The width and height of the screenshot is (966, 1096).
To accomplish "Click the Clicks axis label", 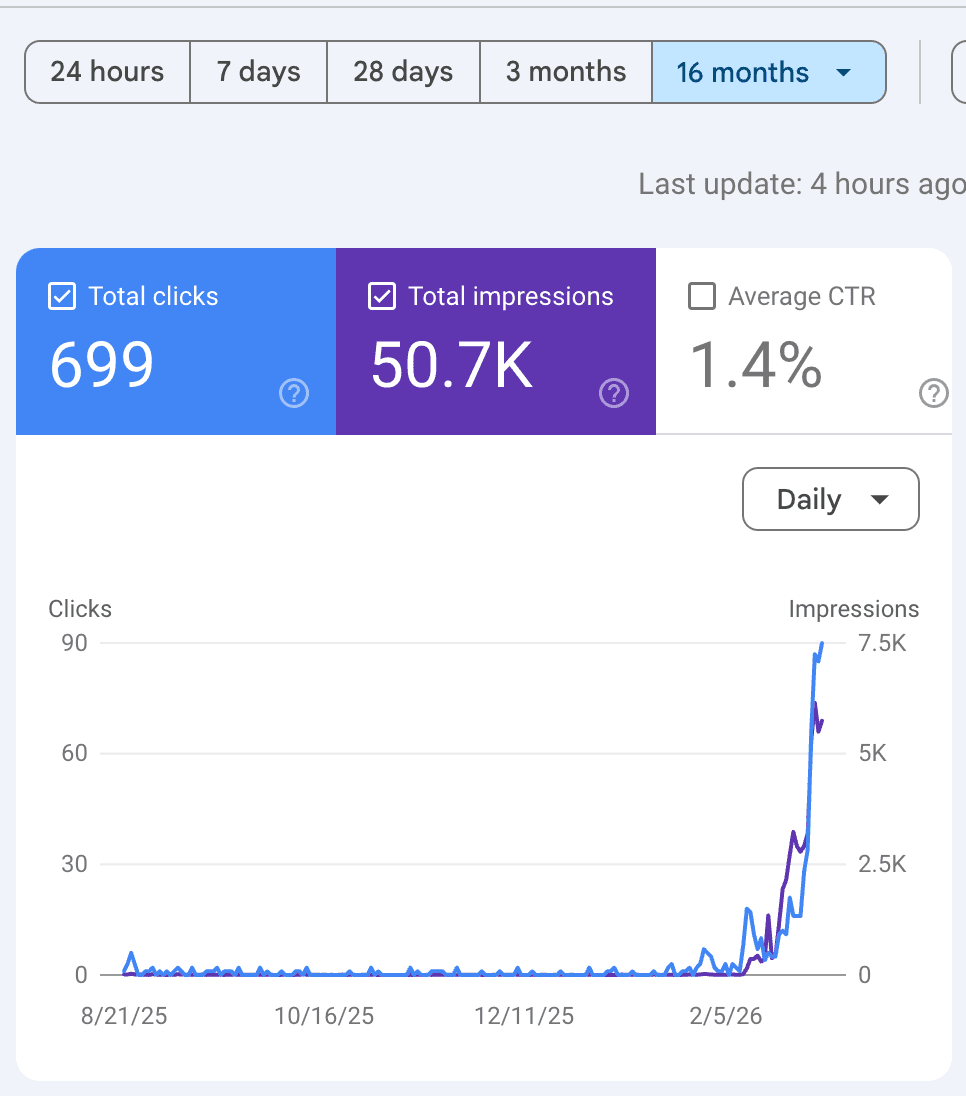I will click(79, 608).
